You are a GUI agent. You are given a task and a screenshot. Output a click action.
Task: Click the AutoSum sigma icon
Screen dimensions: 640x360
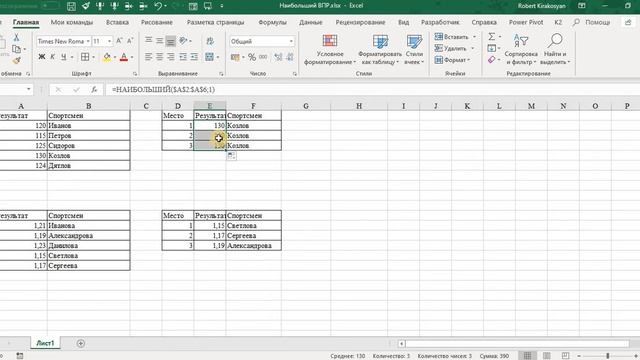point(492,37)
